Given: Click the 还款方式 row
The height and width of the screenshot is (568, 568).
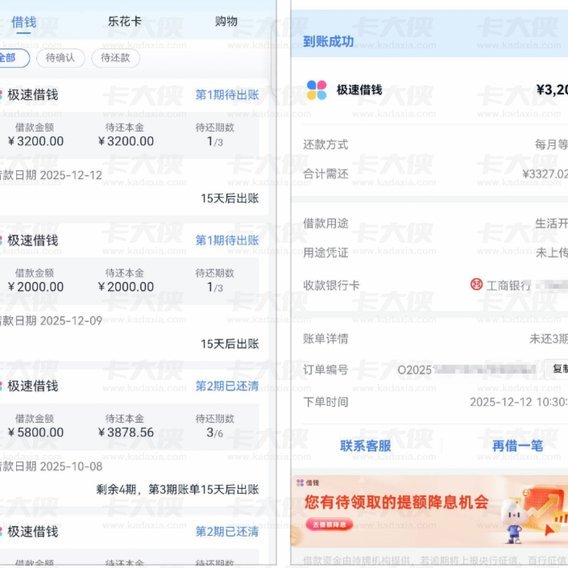Looking at the screenshot, I should click(435, 145).
